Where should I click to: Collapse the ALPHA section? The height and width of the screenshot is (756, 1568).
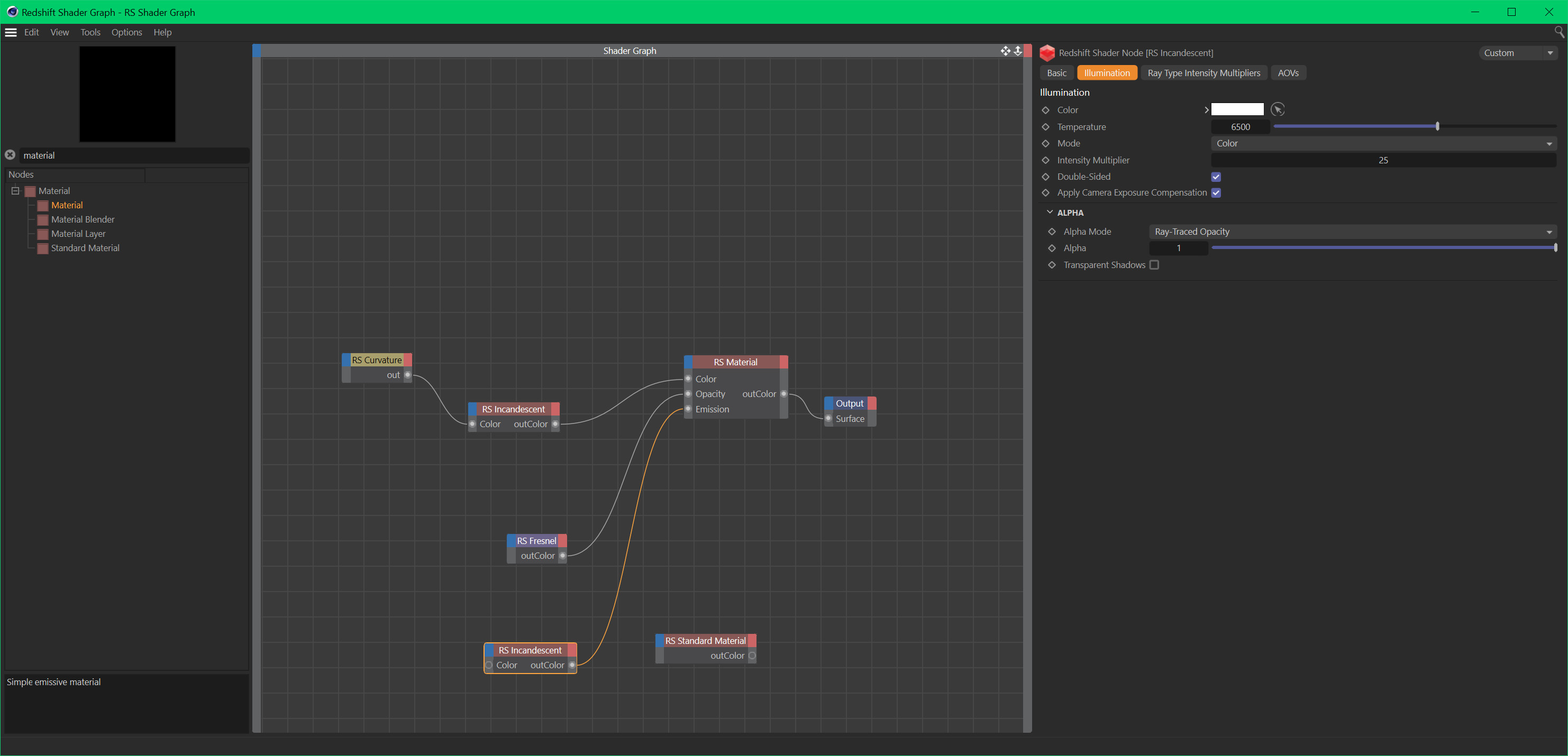[1050, 213]
